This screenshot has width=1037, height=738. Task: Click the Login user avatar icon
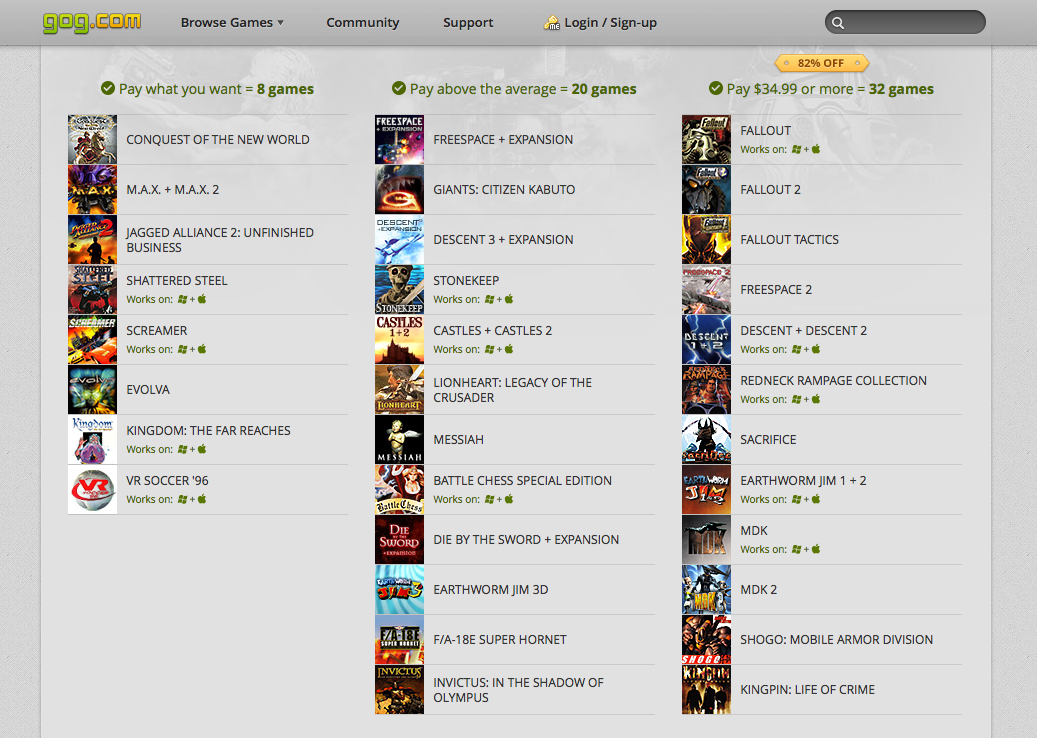pos(552,23)
